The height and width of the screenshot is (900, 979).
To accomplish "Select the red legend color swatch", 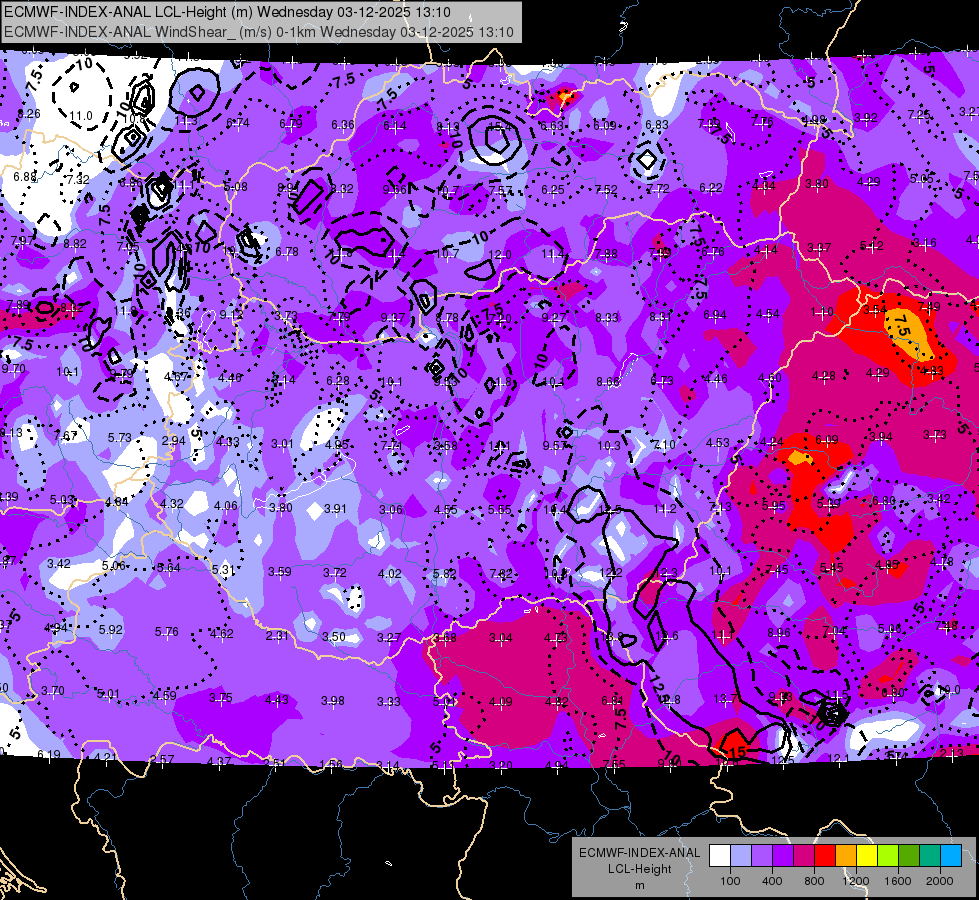I will tap(825, 856).
